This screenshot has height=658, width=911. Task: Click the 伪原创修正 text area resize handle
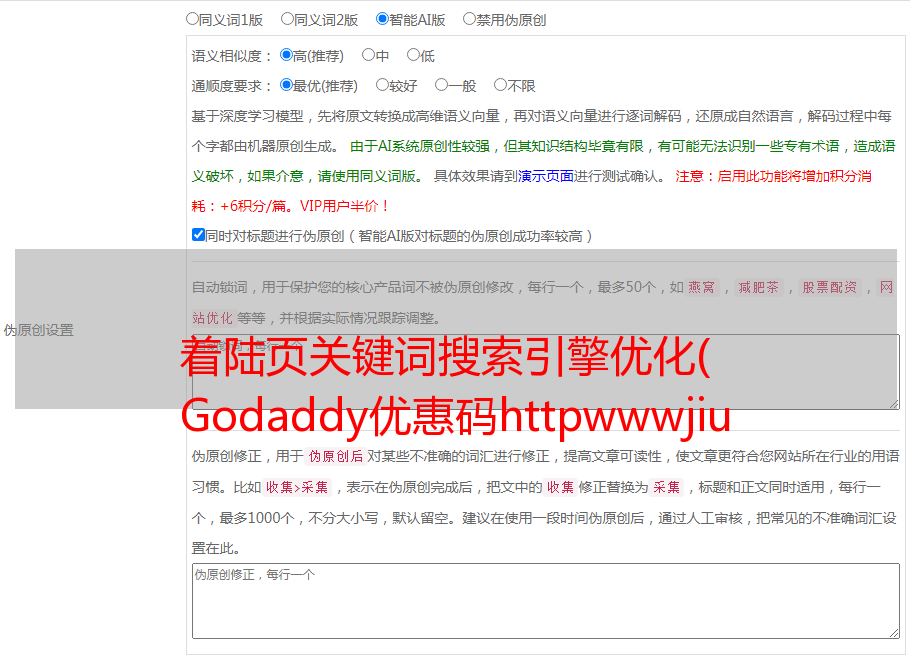[894, 633]
